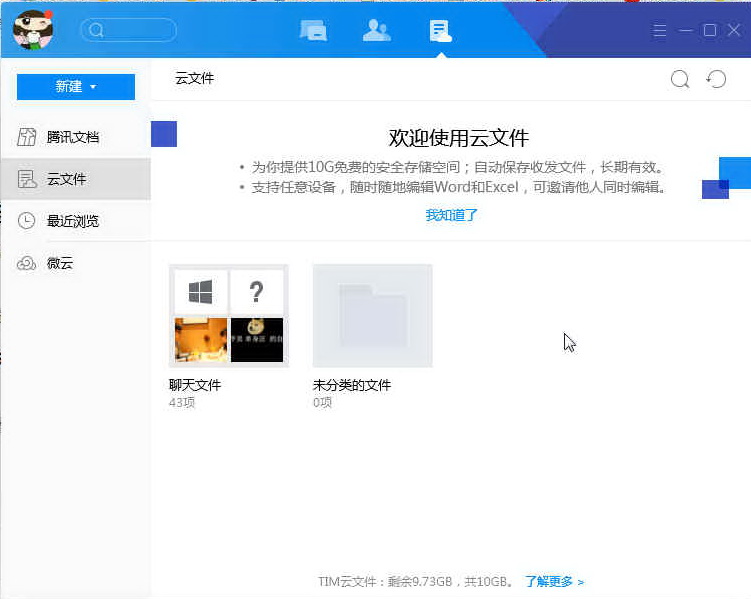Open the 新建 dropdown button

point(76,87)
